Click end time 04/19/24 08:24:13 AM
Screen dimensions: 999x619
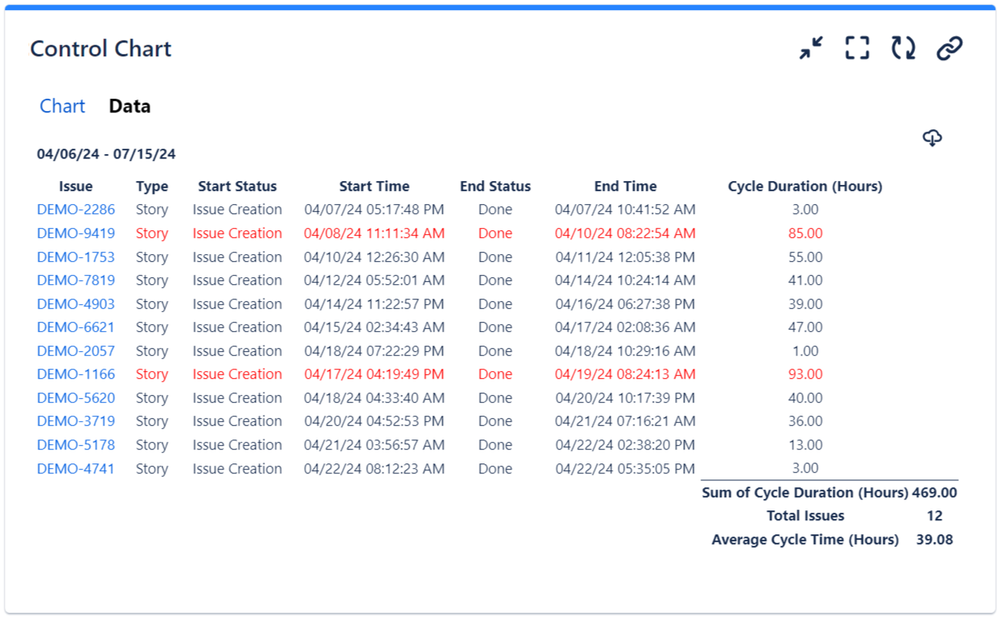tap(625, 374)
